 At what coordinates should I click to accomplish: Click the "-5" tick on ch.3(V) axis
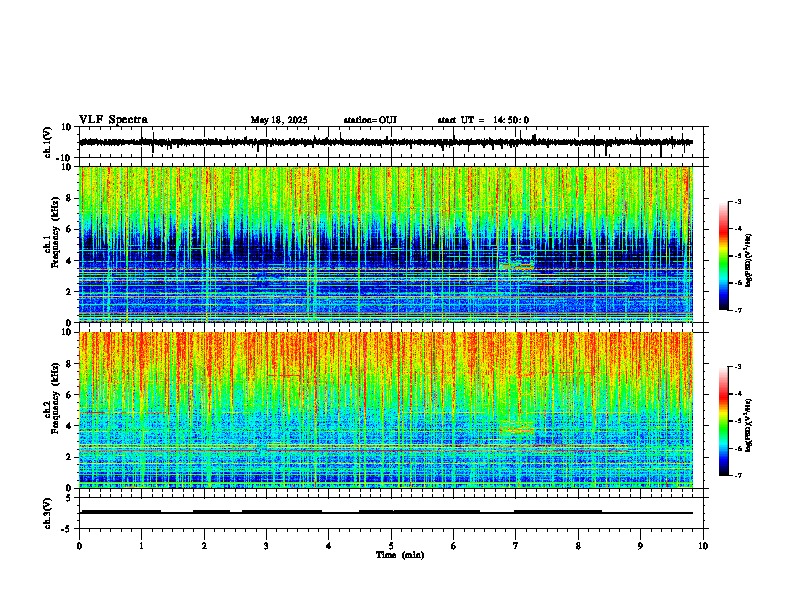tap(67, 529)
